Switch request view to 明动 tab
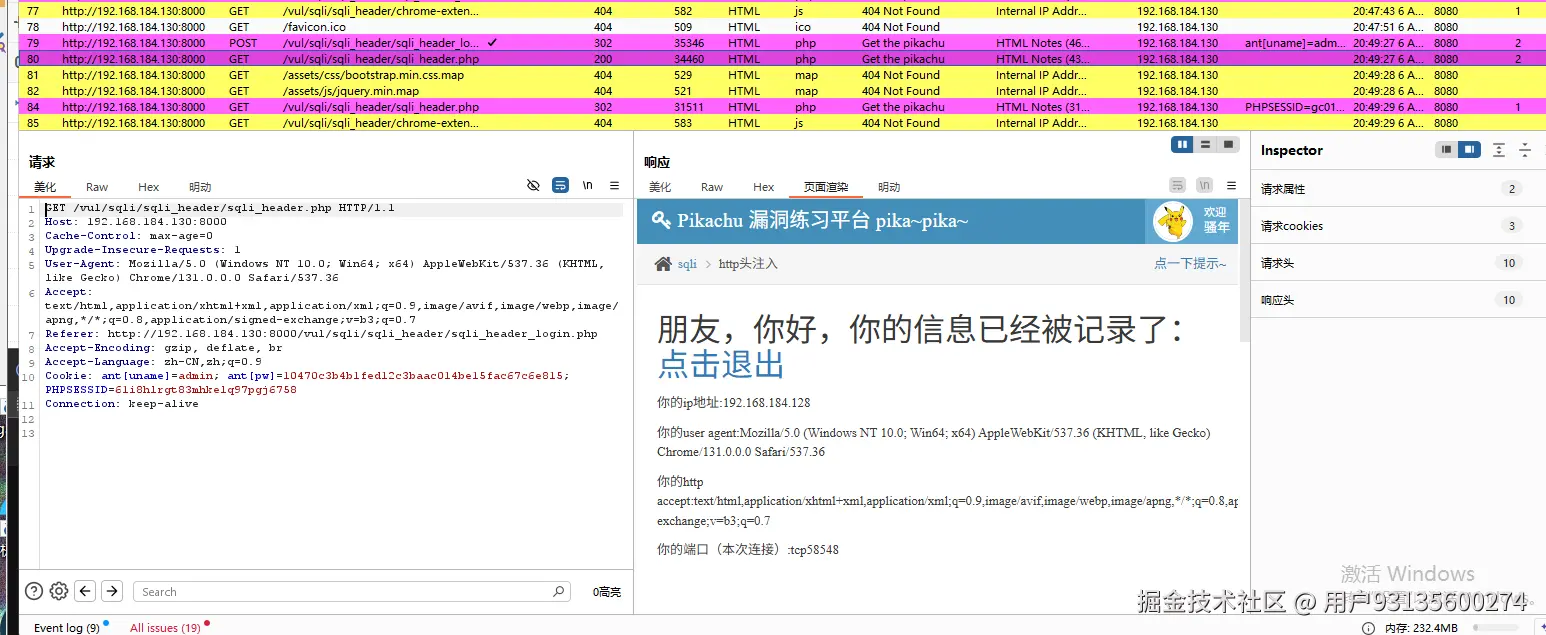1546x635 pixels. pos(200,187)
